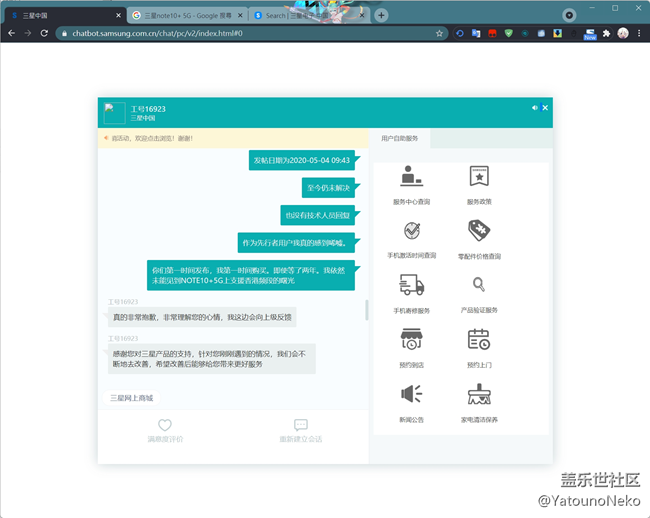Open the 服务中心查询 service center lookup icon
The width and height of the screenshot is (650, 518).
tap(411, 176)
